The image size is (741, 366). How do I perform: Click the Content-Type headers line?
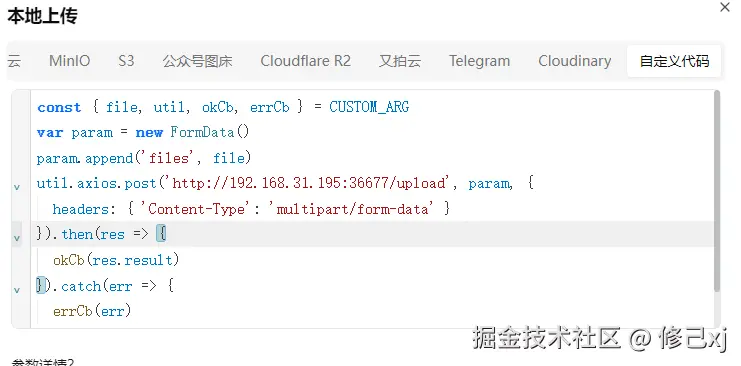251,209
